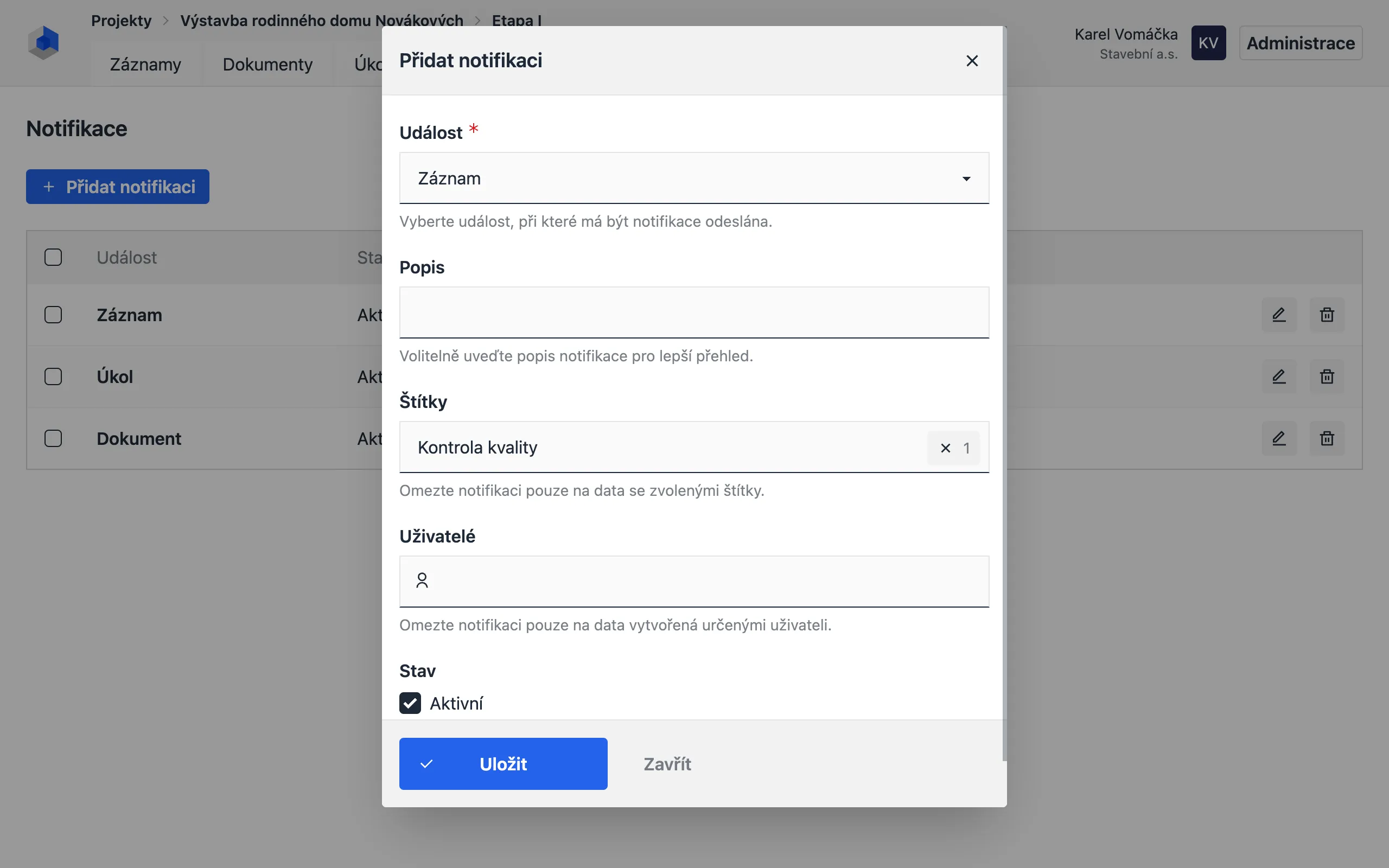Open the Uživatelé user picker field
The width and height of the screenshot is (1389, 868).
point(694,582)
